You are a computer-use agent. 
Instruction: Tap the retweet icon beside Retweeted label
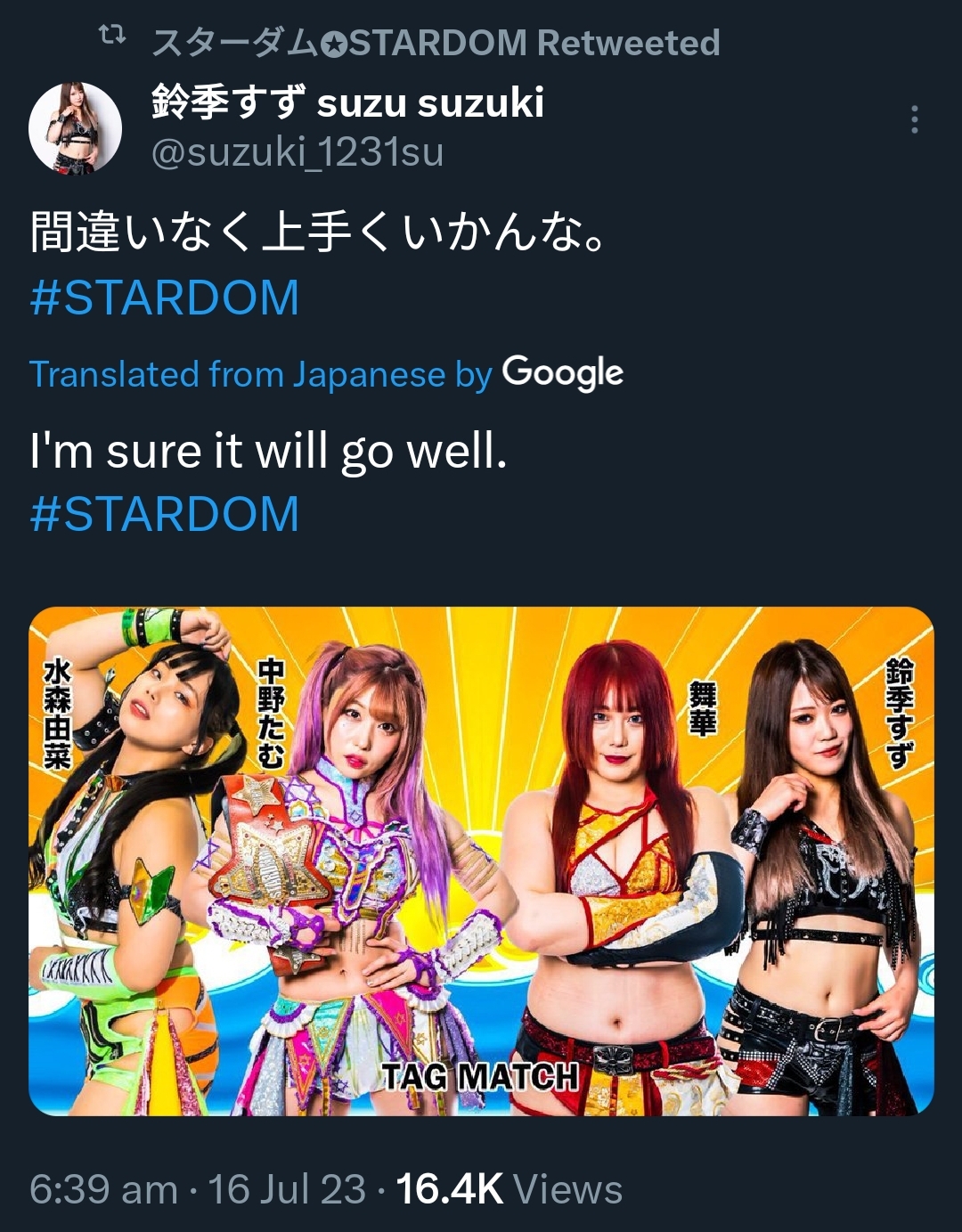point(111,37)
